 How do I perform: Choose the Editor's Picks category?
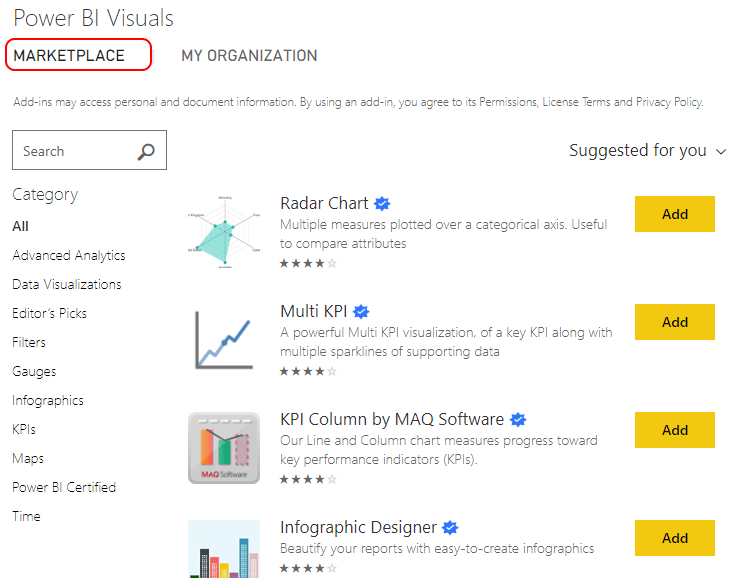(50, 314)
